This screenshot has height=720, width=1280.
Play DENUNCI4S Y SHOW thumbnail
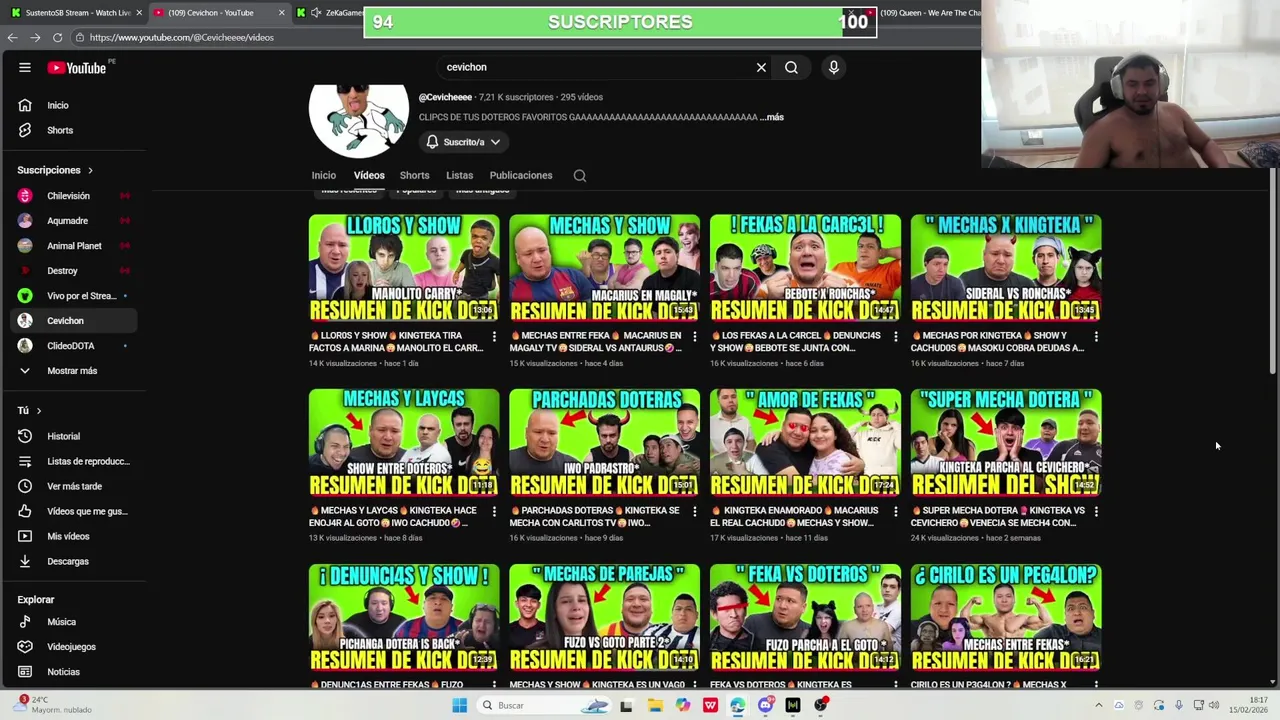(404, 617)
